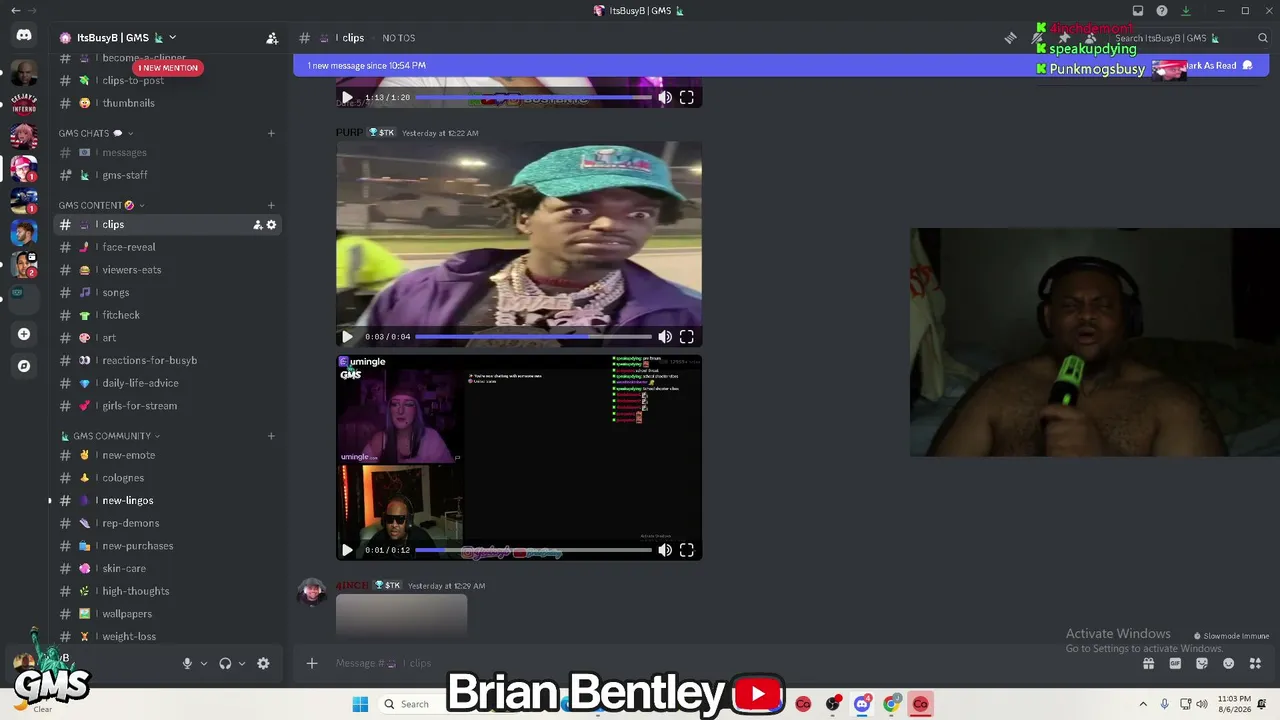Image resolution: width=1280 pixels, height=720 pixels.
Task: Open clips channel settings gear
Action: click(x=271, y=225)
